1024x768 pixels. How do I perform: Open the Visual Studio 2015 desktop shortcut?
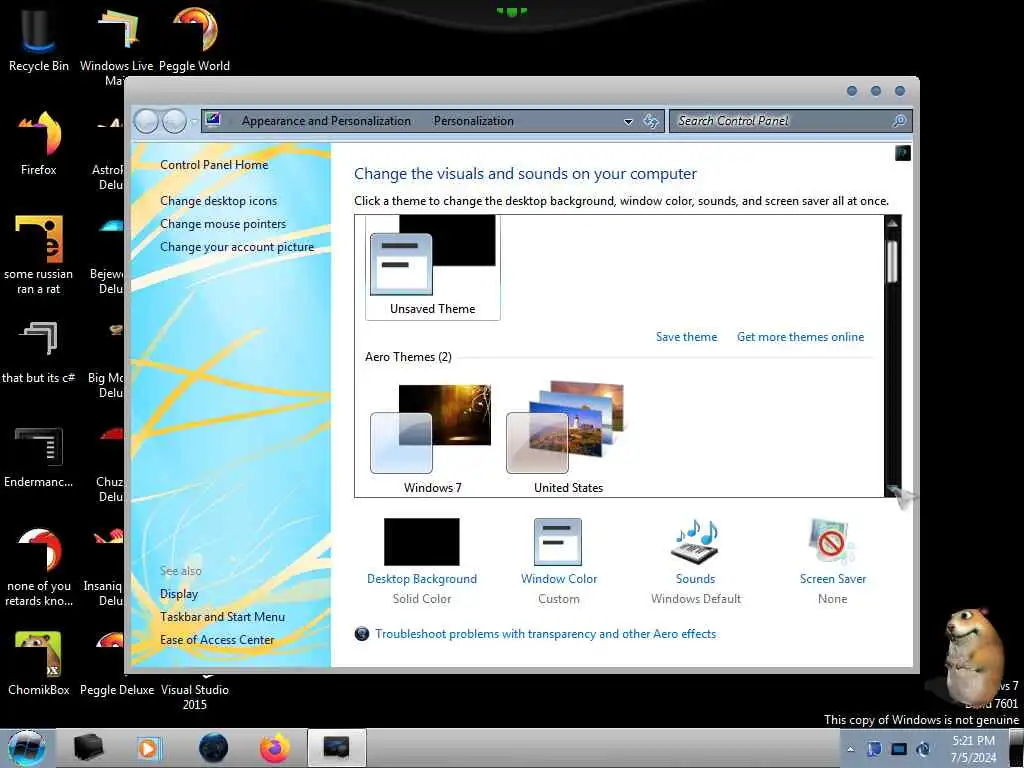coord(195,696)
